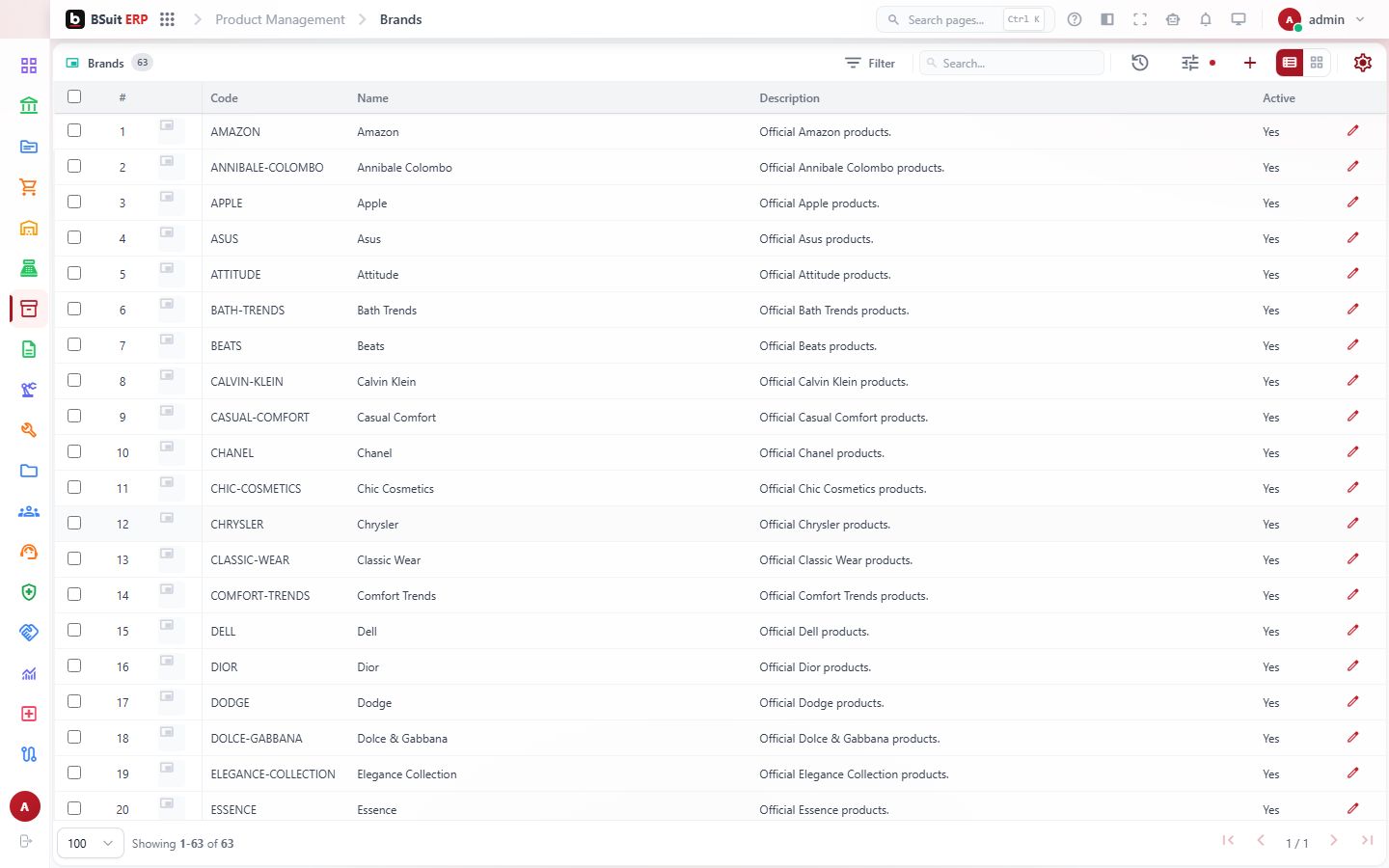The height and width of the screenshot is (868, 1389).
Task: Open the notifications bell
Action: [1206, 19]
